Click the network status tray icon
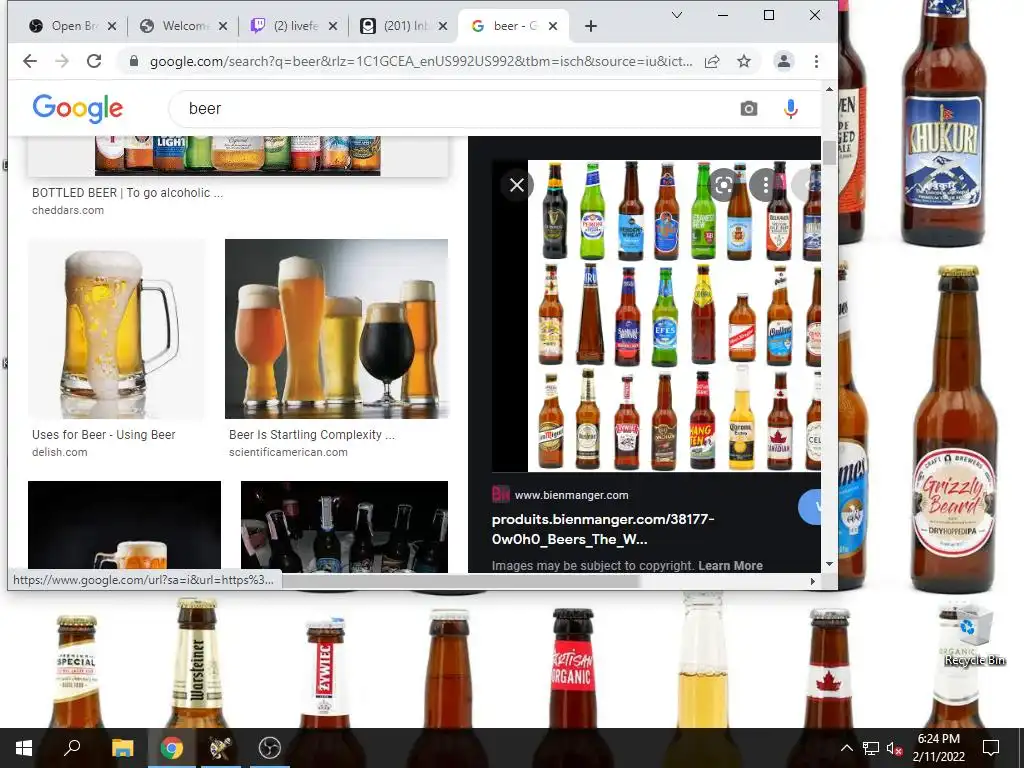 pos(871,748)
